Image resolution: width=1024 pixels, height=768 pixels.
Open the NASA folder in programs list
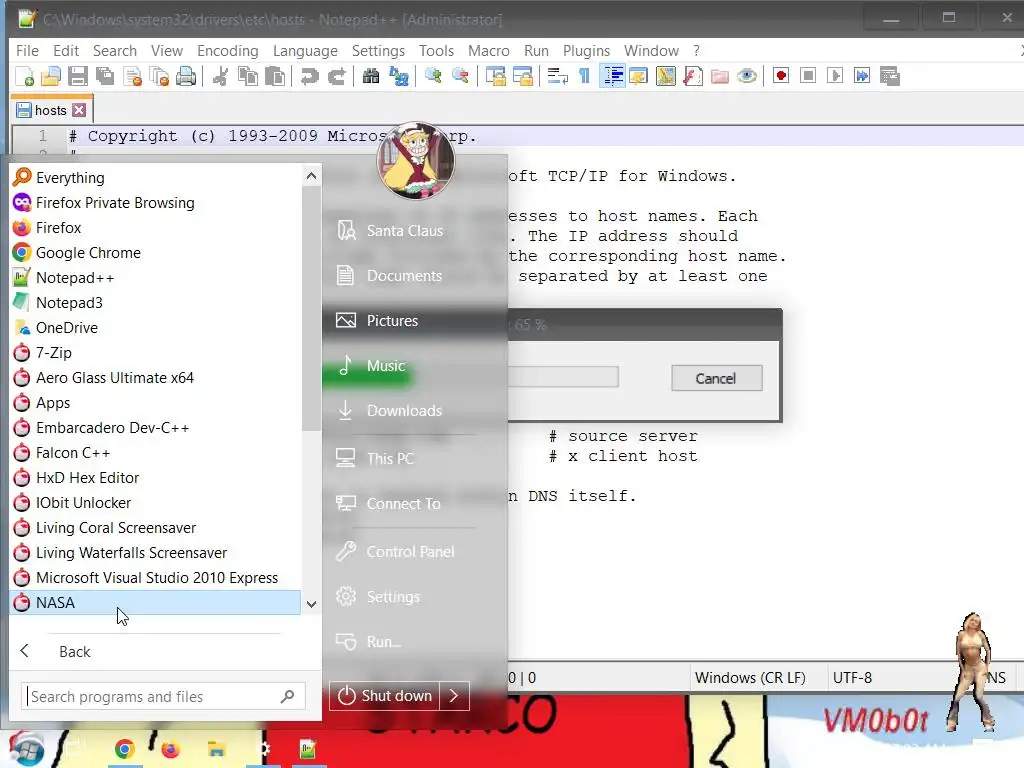[155, 603]
